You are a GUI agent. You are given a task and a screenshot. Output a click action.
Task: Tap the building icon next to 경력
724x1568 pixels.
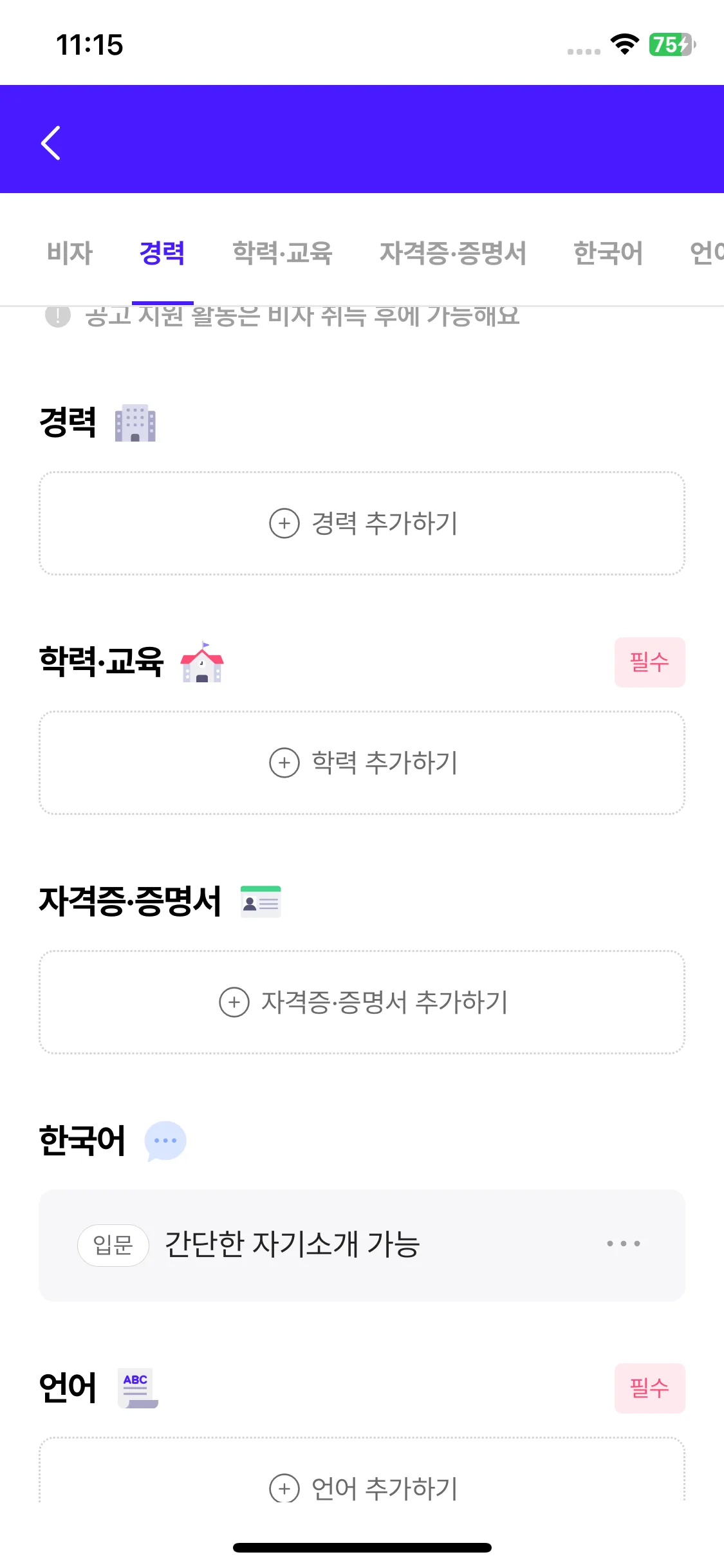tap(135, 423)
